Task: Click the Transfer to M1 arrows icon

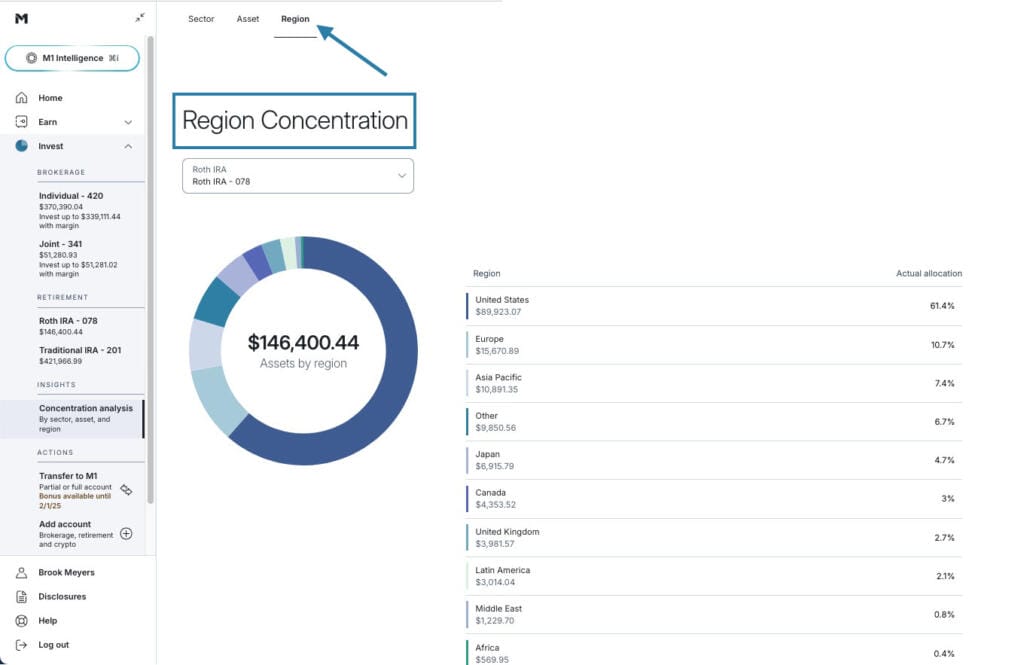Action: click(126, 489)
